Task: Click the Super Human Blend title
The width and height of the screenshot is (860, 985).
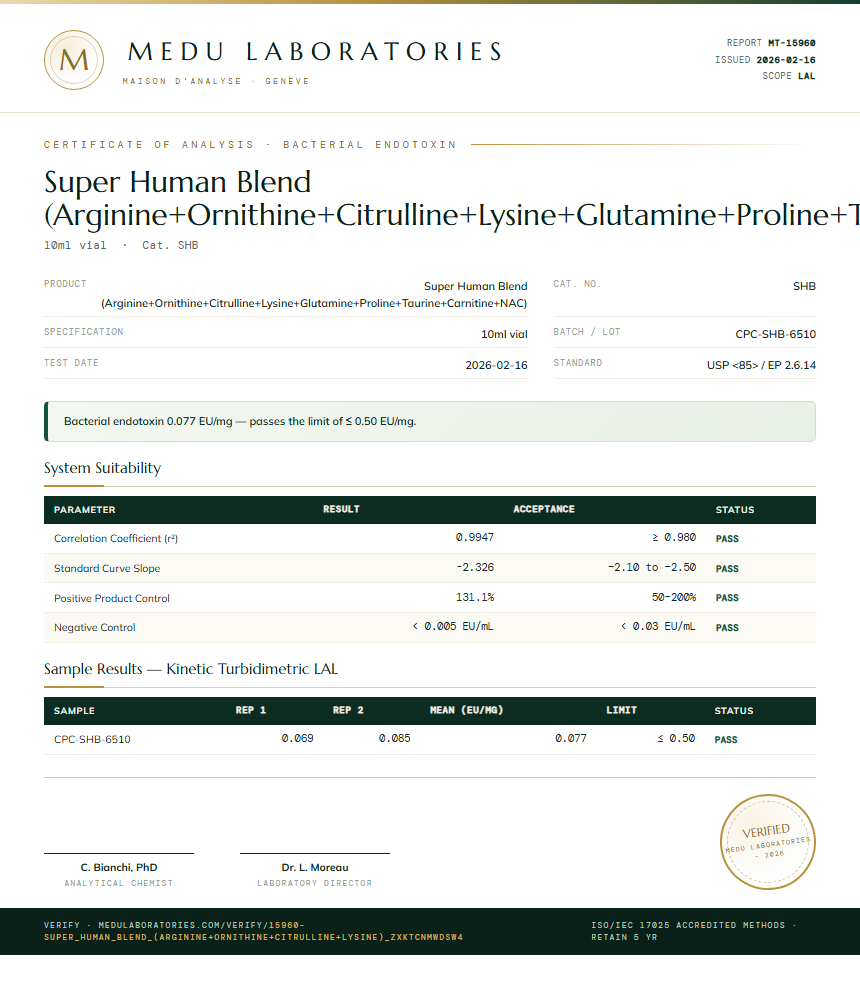Action: 452,198
